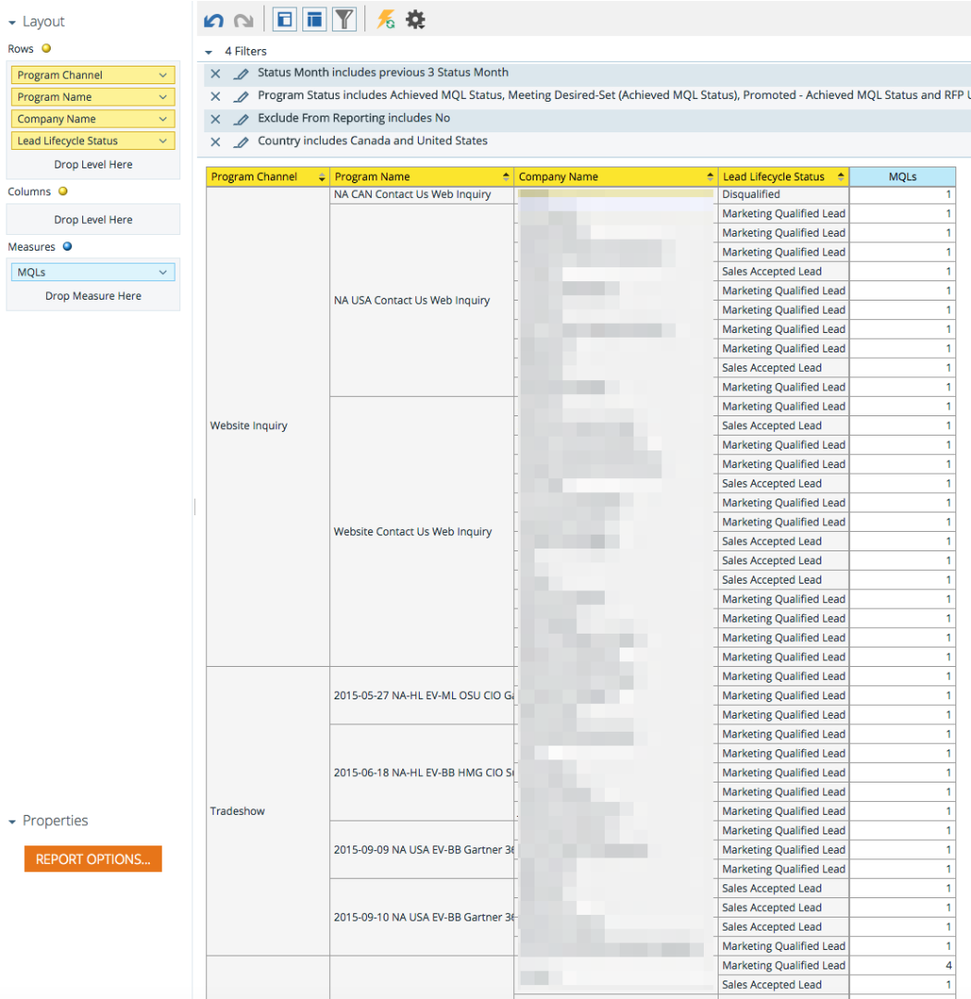
Task: Collapse the 4 Filters section
Action: coord(209,52)
